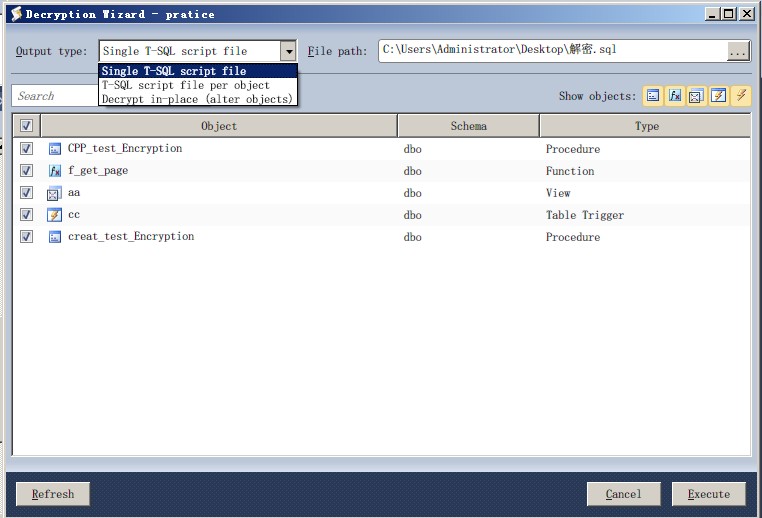Screen dimensions: 762x518
Task: Click the Decryption Wizard title bar icon
Action: tap(16, 14)
